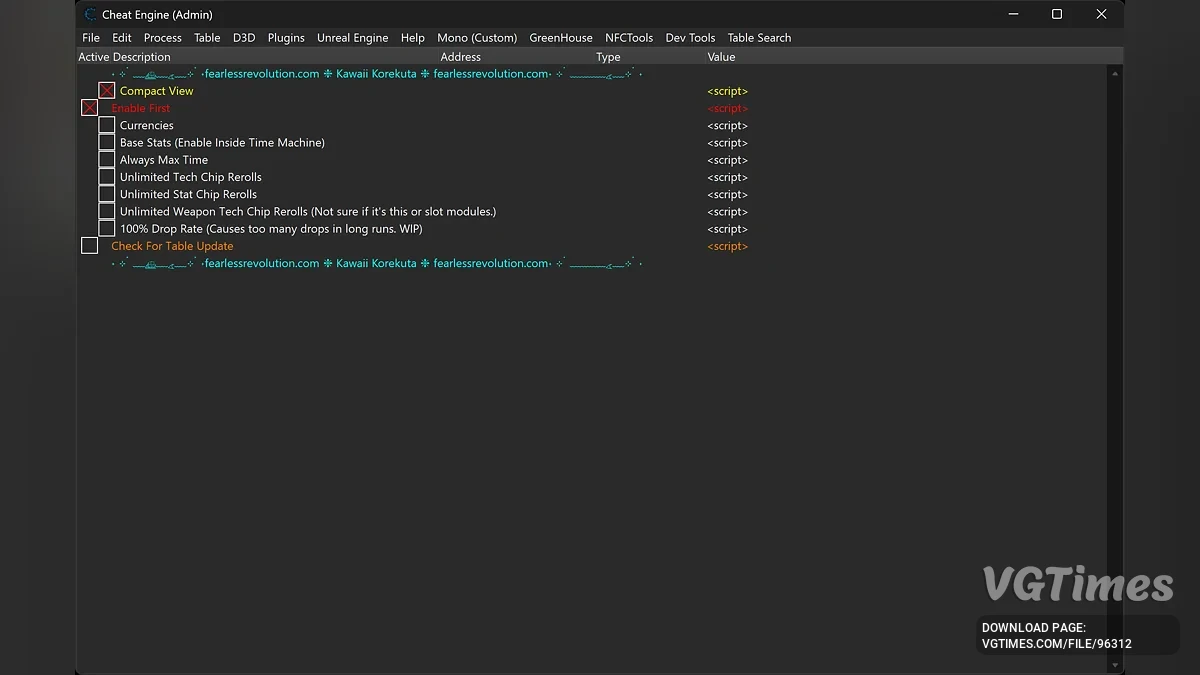Click the vertical scrollbar of address list
Image resolution: width=1200 pixels, height=675 pixels.
(1115, 360)
